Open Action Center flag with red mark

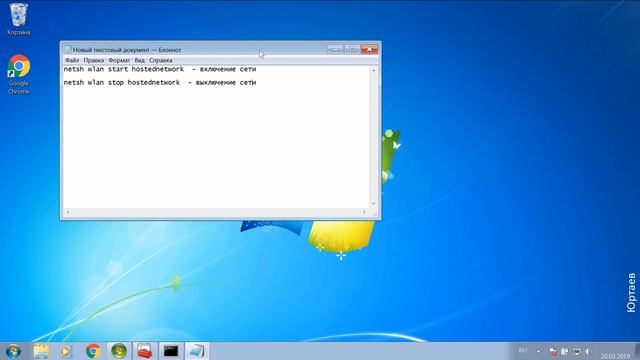(x=553, y=351)
